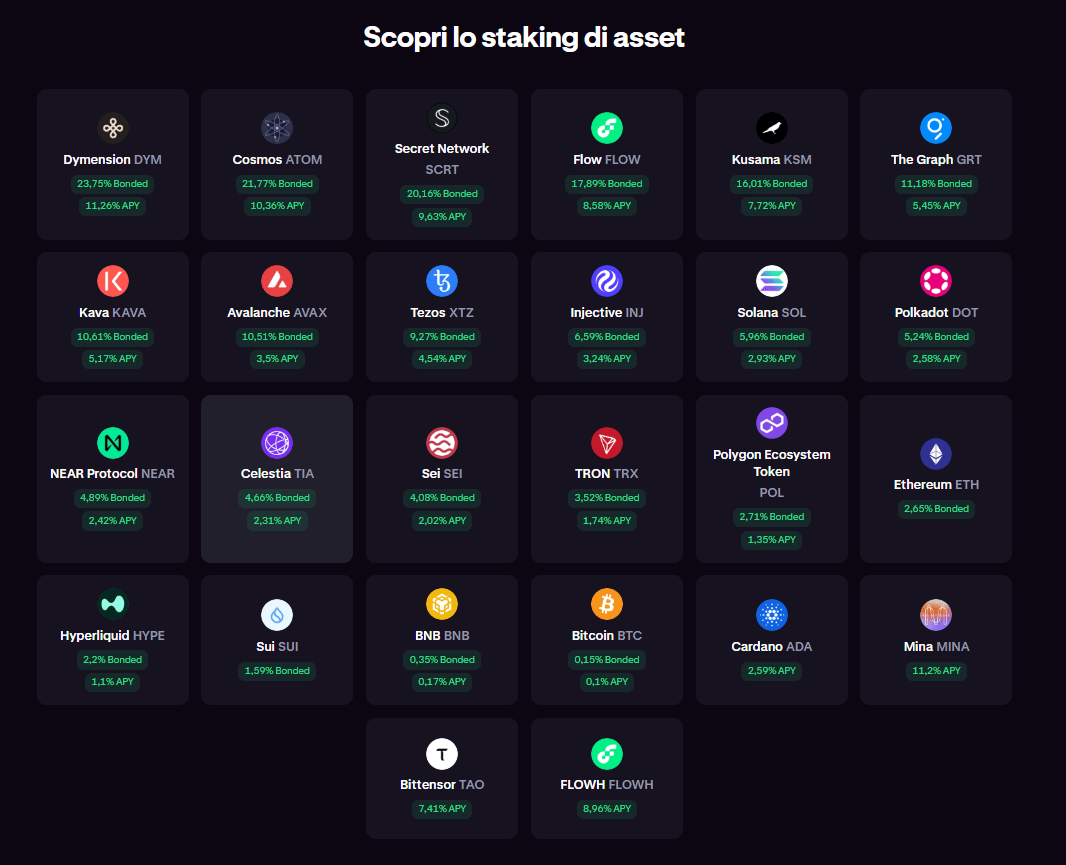Click the Cosmos ATOM name link
The width and height of the screenshot is (1066, 865).
point(277,160)
